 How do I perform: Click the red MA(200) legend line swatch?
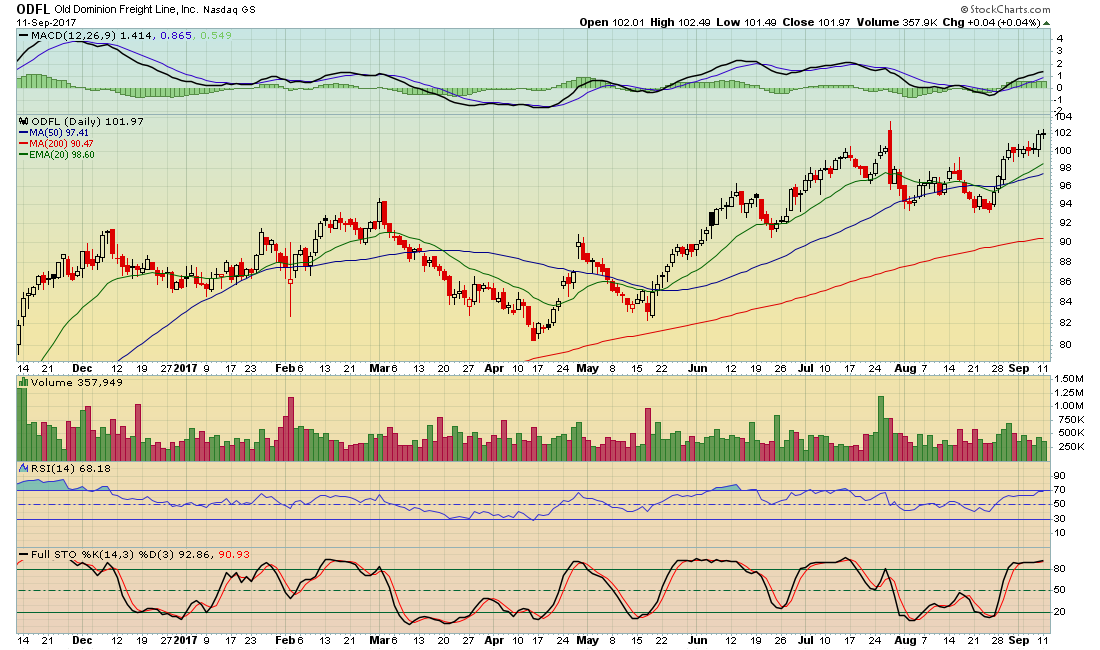[23, 144]
